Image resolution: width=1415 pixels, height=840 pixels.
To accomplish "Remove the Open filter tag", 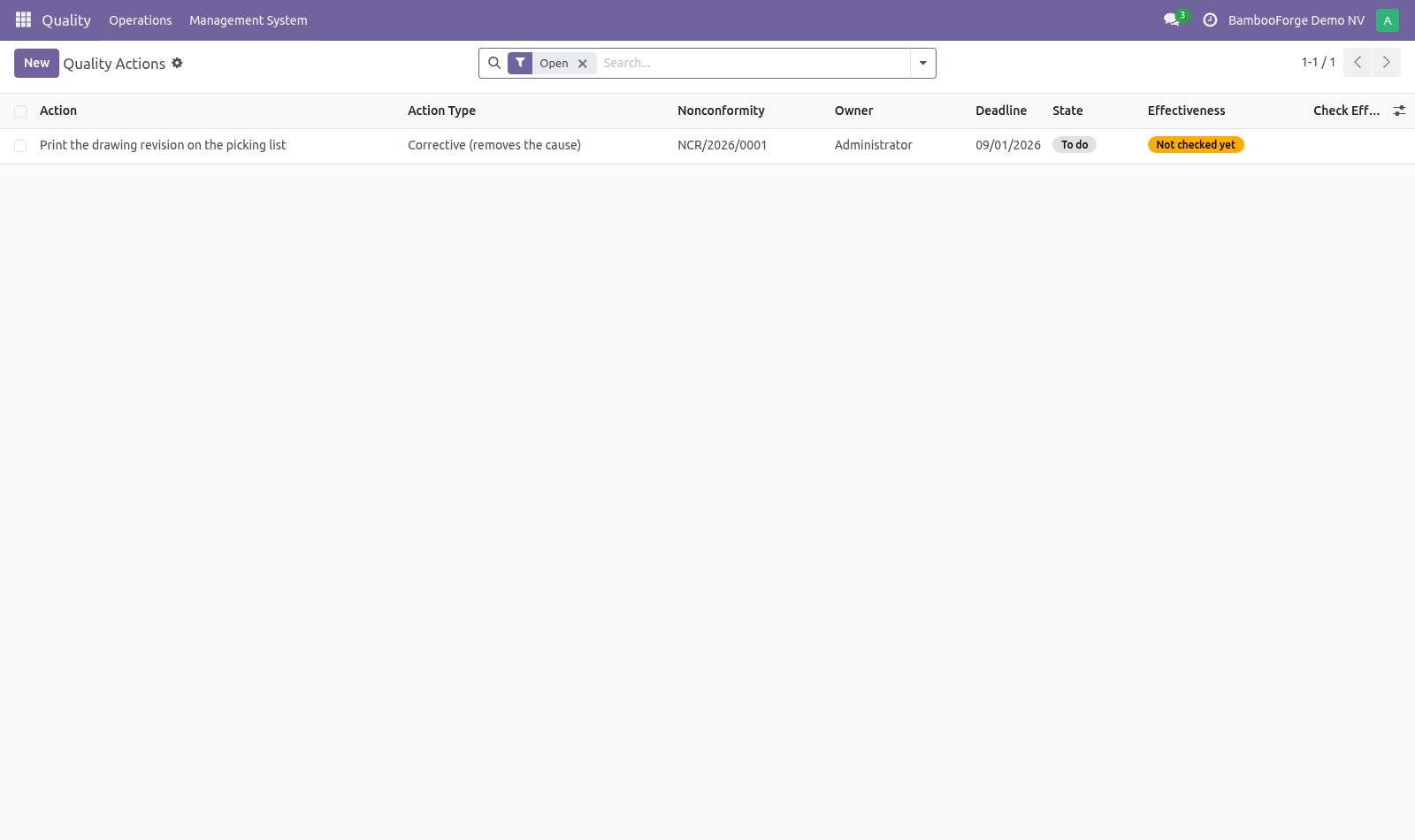I will pyautogui.click(x=583, y=64).
